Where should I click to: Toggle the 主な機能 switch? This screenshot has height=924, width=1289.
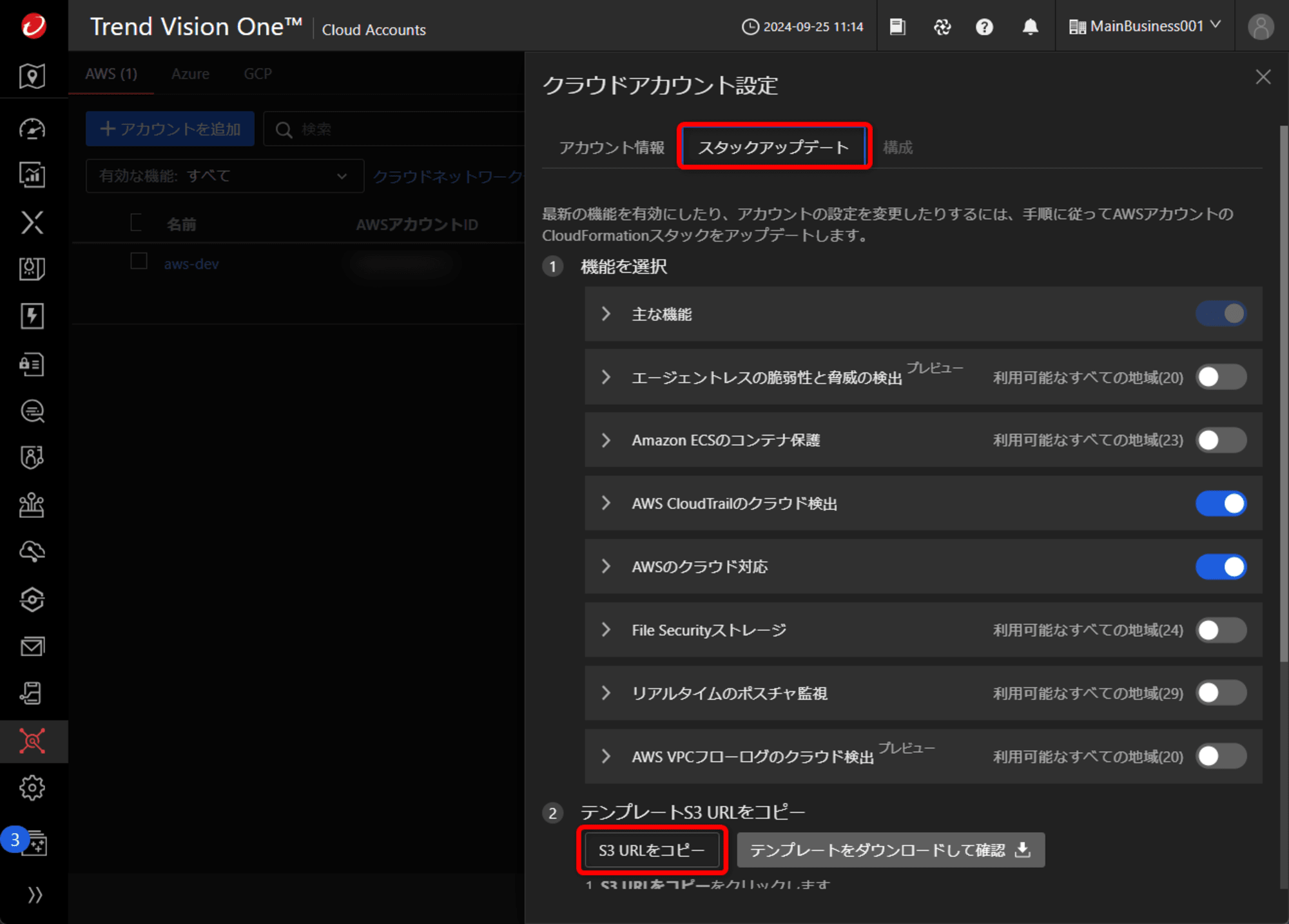pyautogui.click(x=1221, y=314)
